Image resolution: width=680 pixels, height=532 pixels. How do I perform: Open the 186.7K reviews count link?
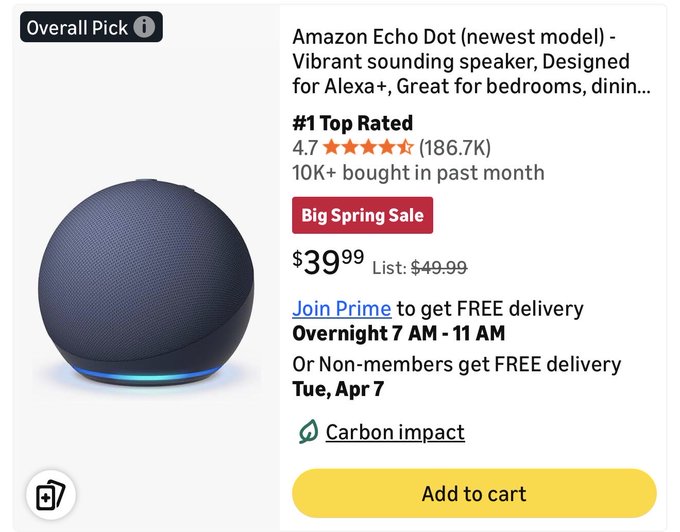[x=455, y=148]
